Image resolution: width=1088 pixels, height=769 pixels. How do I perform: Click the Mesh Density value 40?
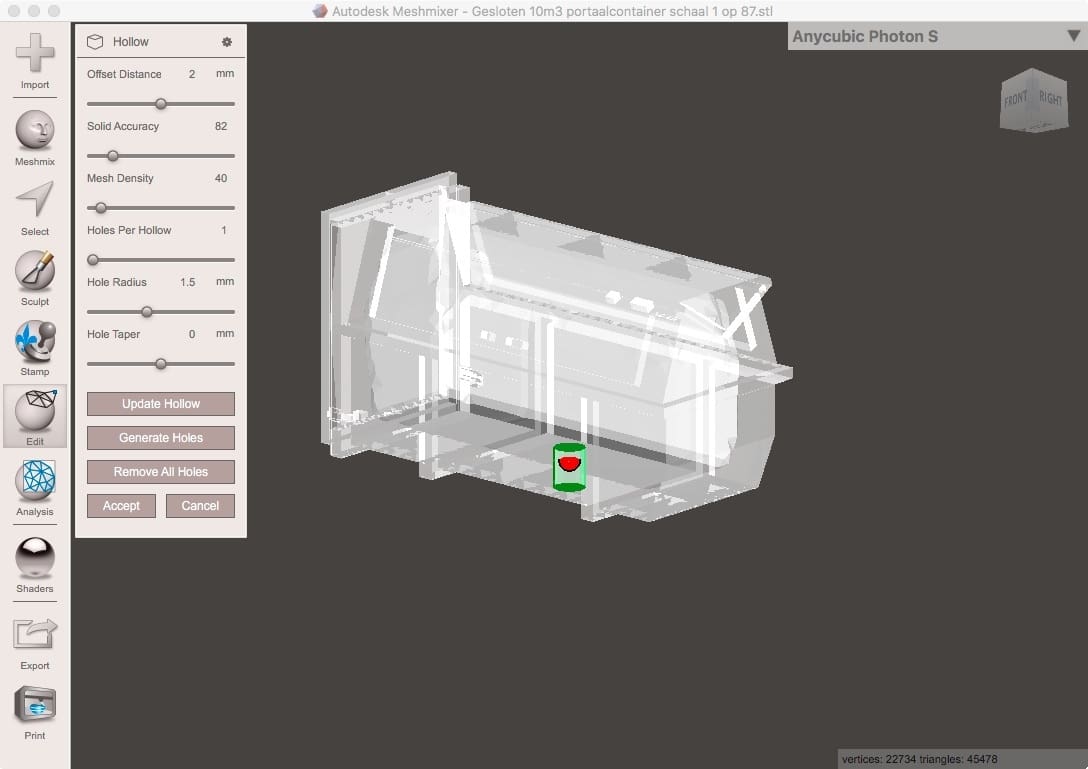221,178
